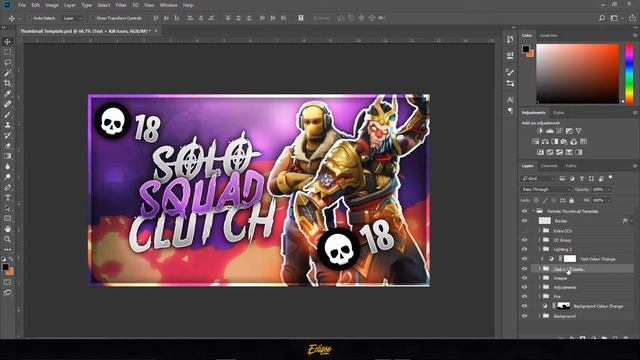The width and height of the screenshot is (640, 360).
Task: Open the Pass Through blend mode dropdown
Action: pos(546,189)
